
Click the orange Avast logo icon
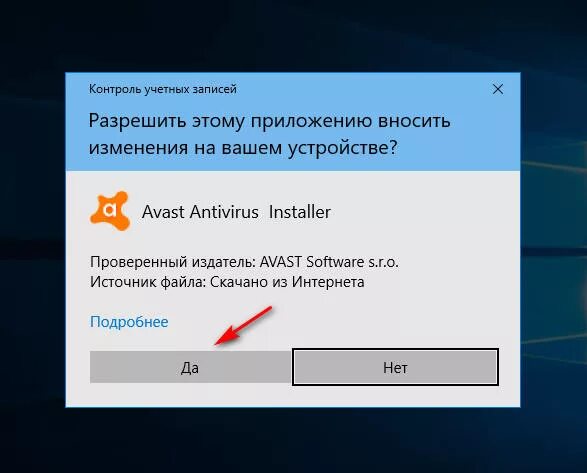(110, 211)
